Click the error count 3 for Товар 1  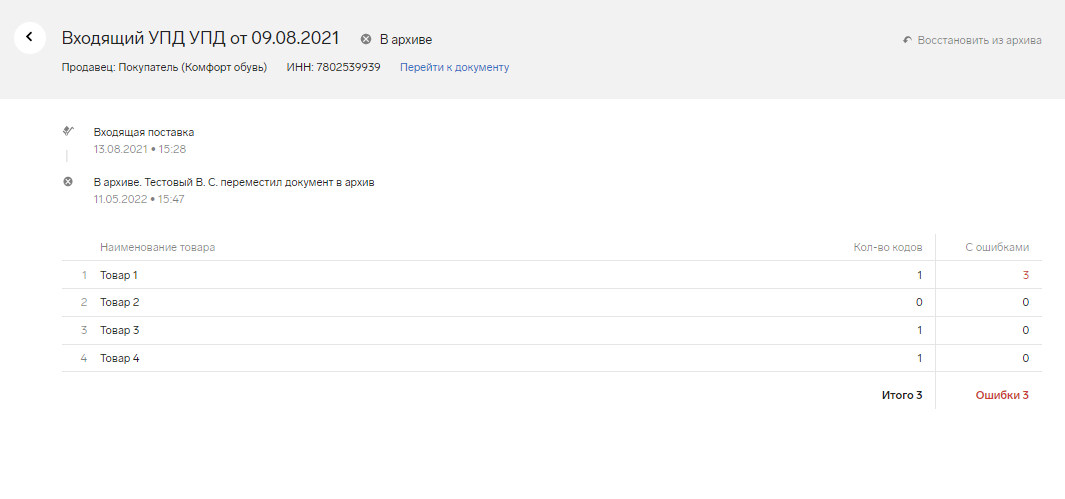(x=1025, y=275)
